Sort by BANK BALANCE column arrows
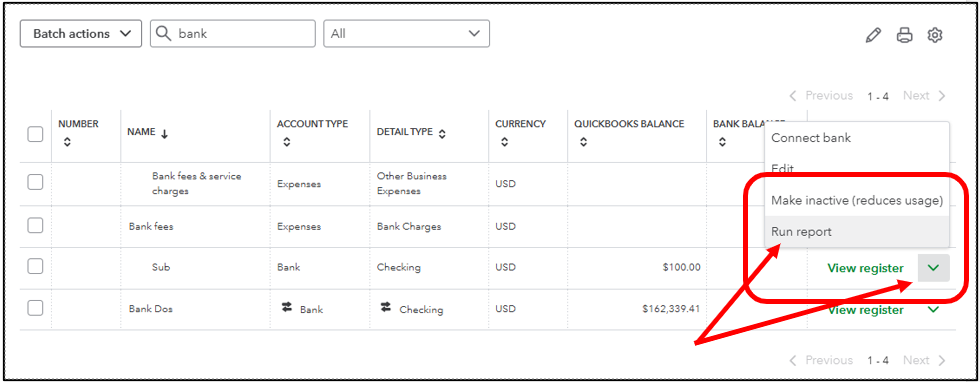 coord(722,142)
